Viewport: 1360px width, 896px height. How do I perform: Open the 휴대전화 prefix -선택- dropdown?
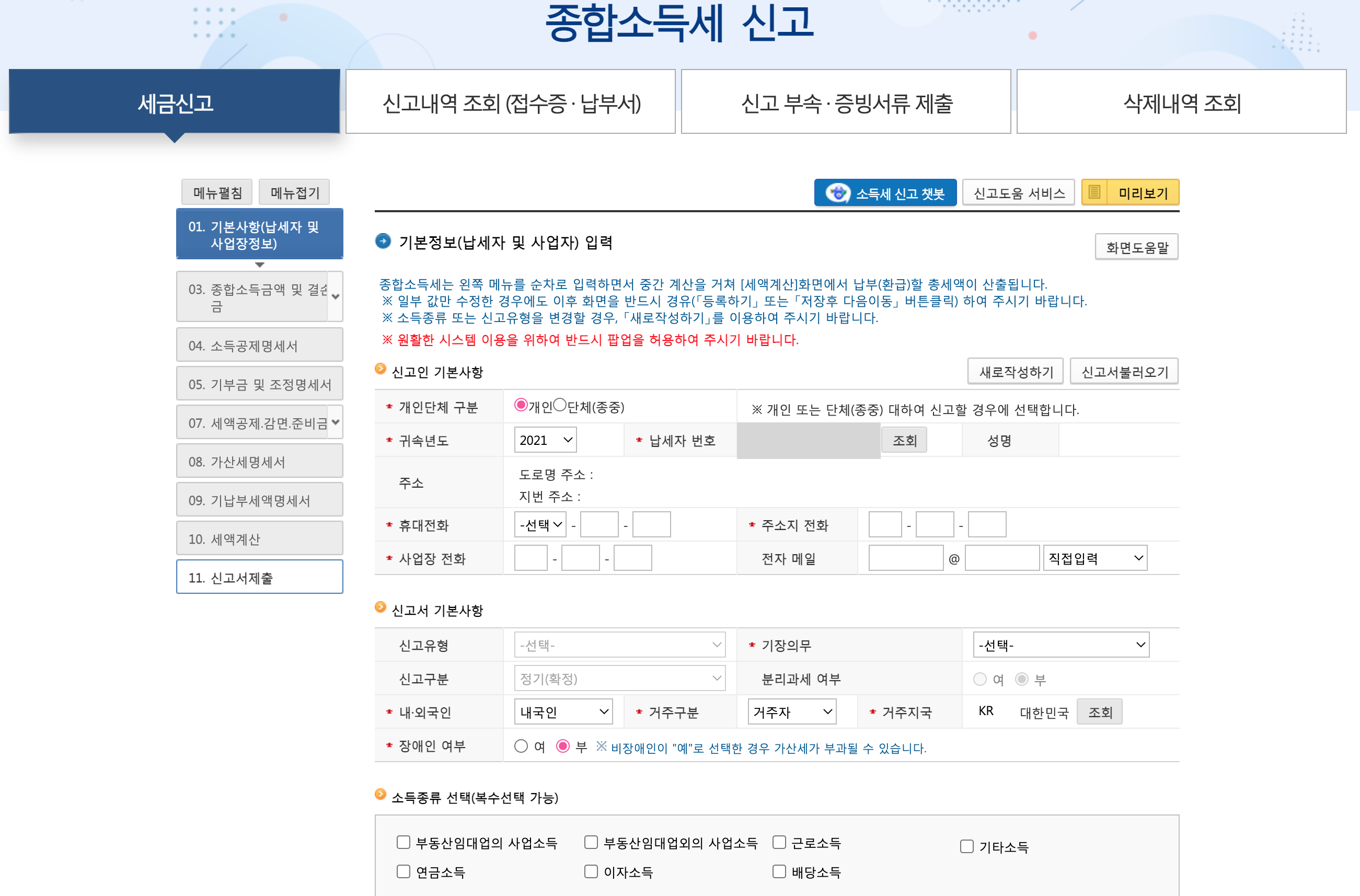[x=540, y=524]
